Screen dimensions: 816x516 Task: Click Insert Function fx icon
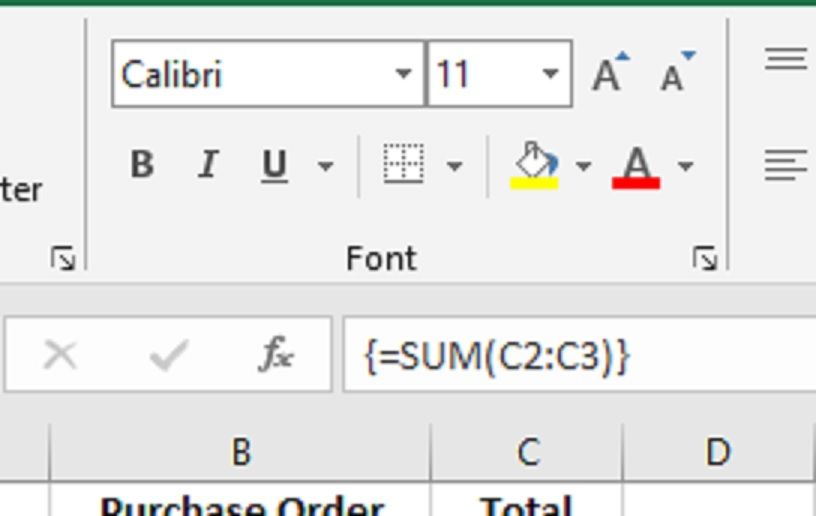click(x=276, y=355)
